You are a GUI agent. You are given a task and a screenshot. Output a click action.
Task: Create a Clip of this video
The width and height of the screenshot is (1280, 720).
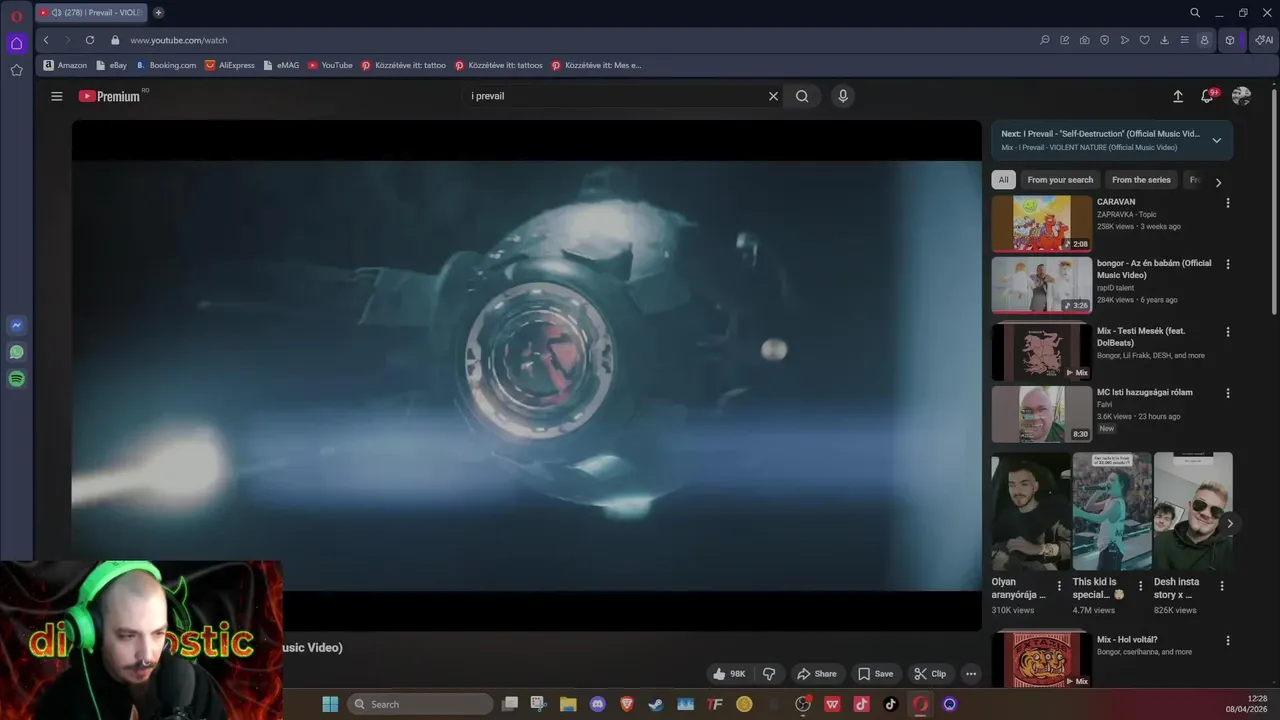tap(929, 674)
